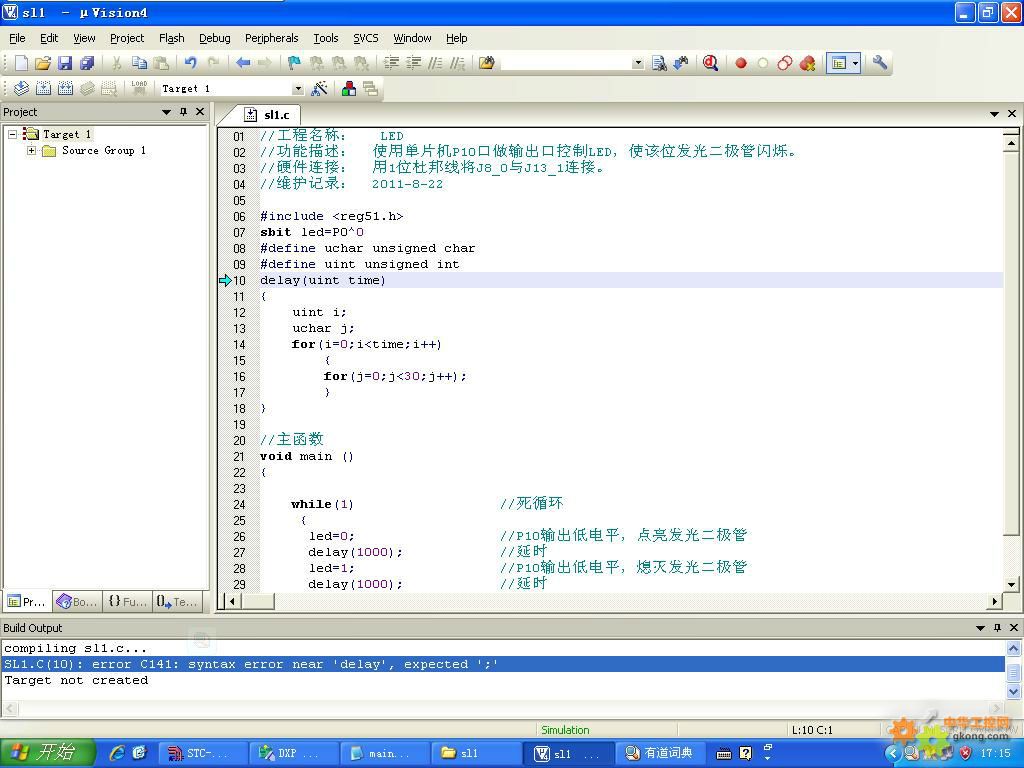Unindent the selected text lines
Image resolution: width=1024 pixels, height=768 pixels.
pyautogui.click(x=413, y=63)
